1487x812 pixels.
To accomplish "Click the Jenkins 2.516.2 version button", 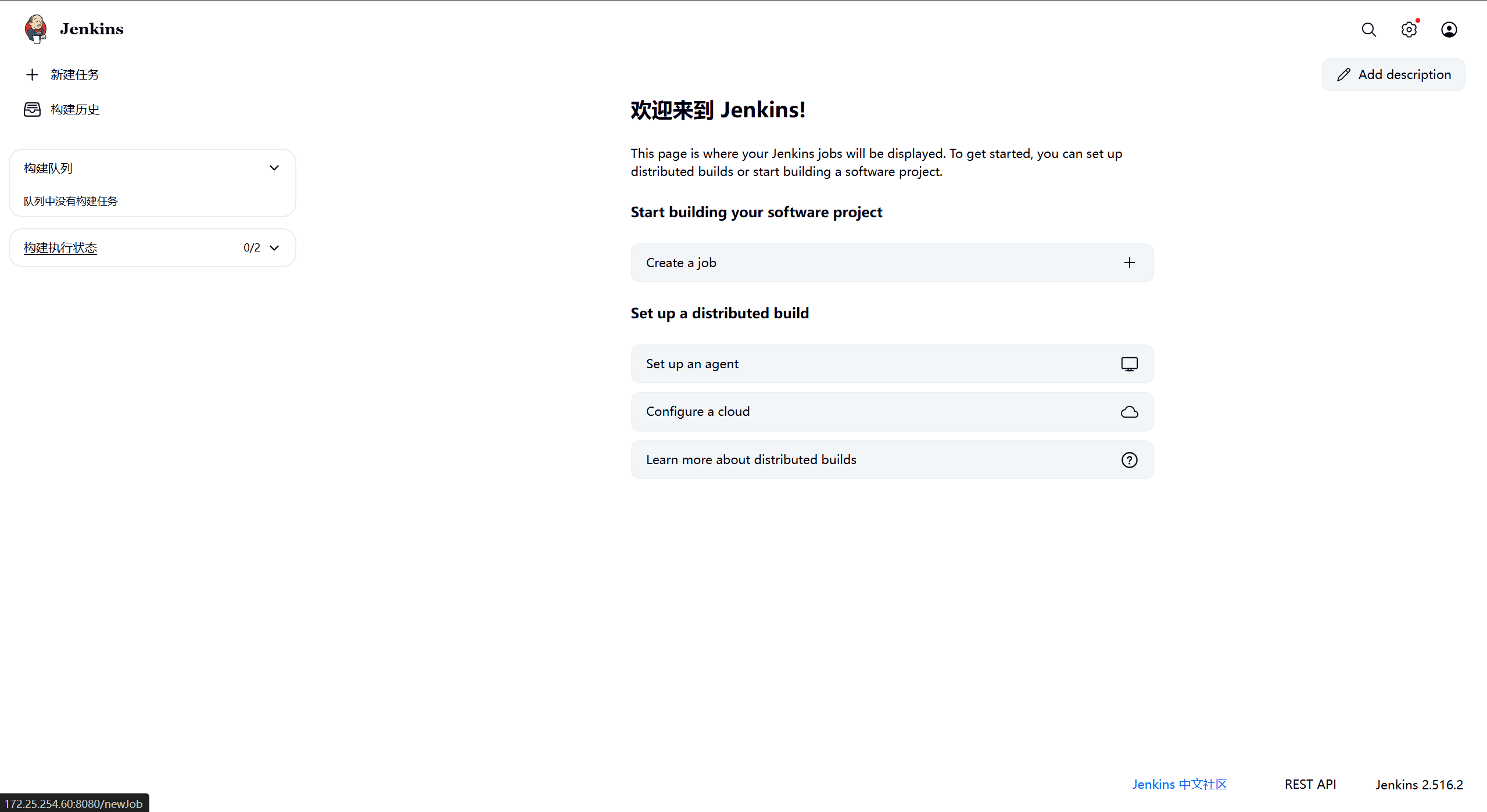I will 1418,785.
